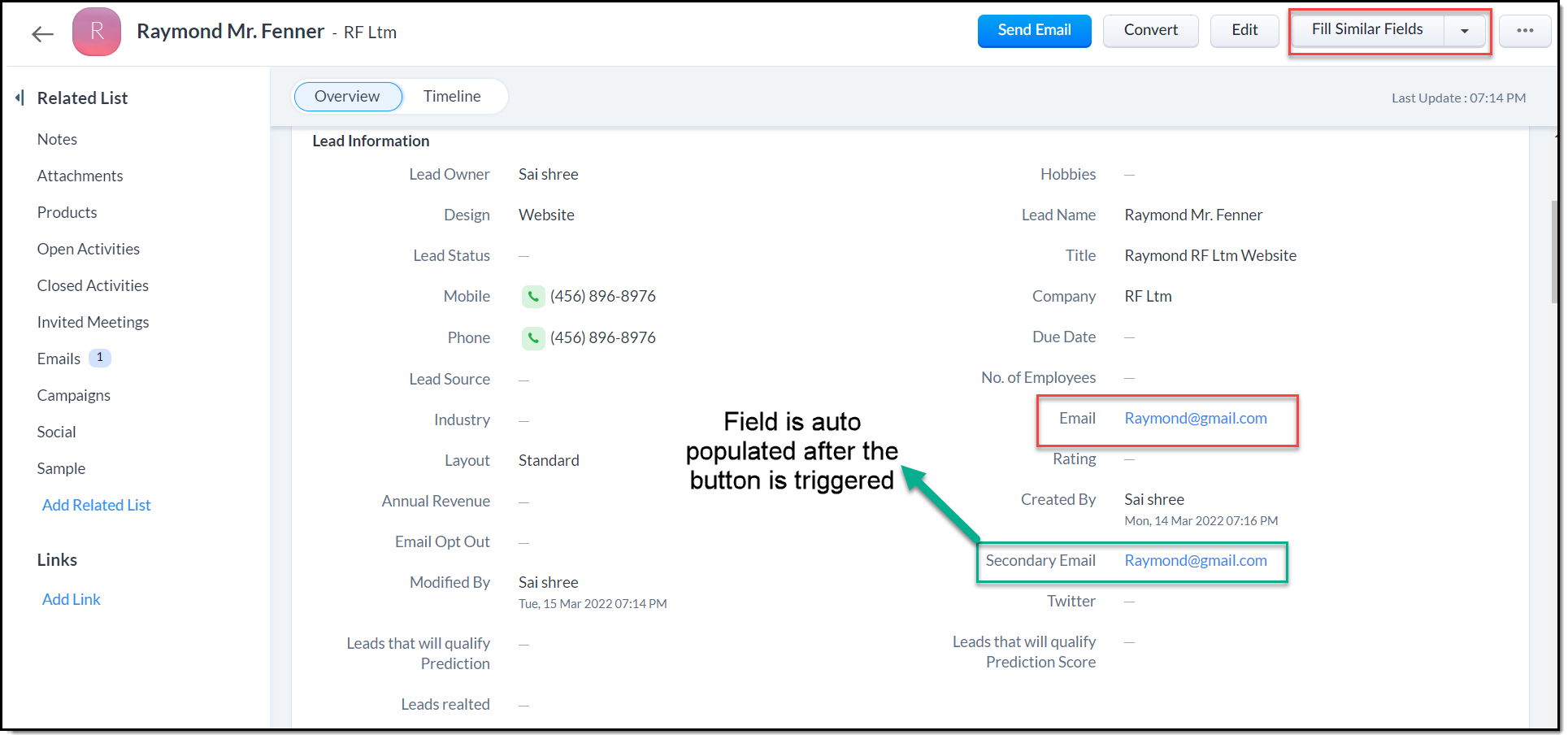Image resolution: width=1568 pixels, height=739 pixels.
Task: Switch to the Timeline tab
Action: coord(452,96)
